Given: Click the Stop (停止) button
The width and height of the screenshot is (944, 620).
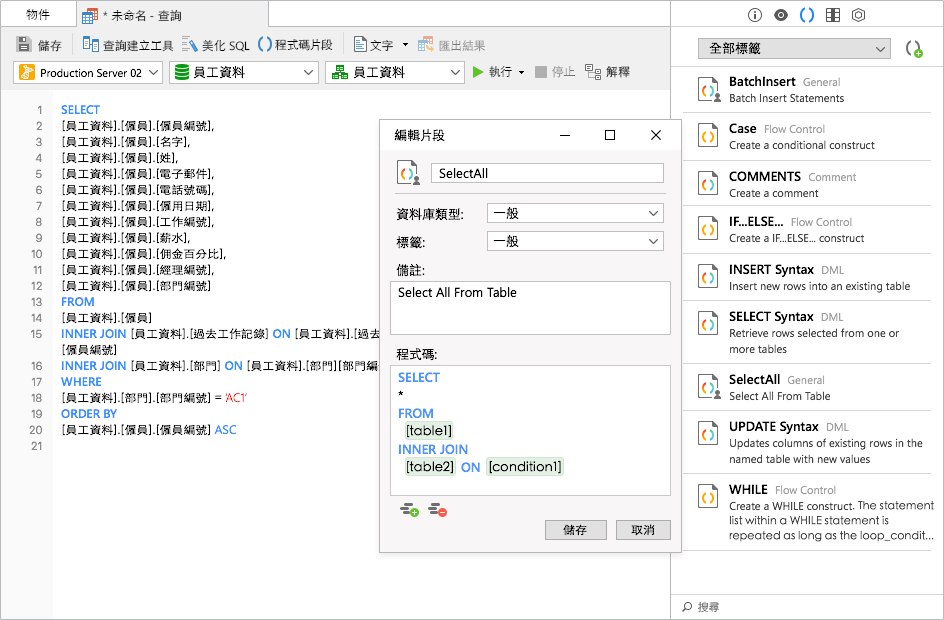Looking at the screenshot, I should (555, 72).
